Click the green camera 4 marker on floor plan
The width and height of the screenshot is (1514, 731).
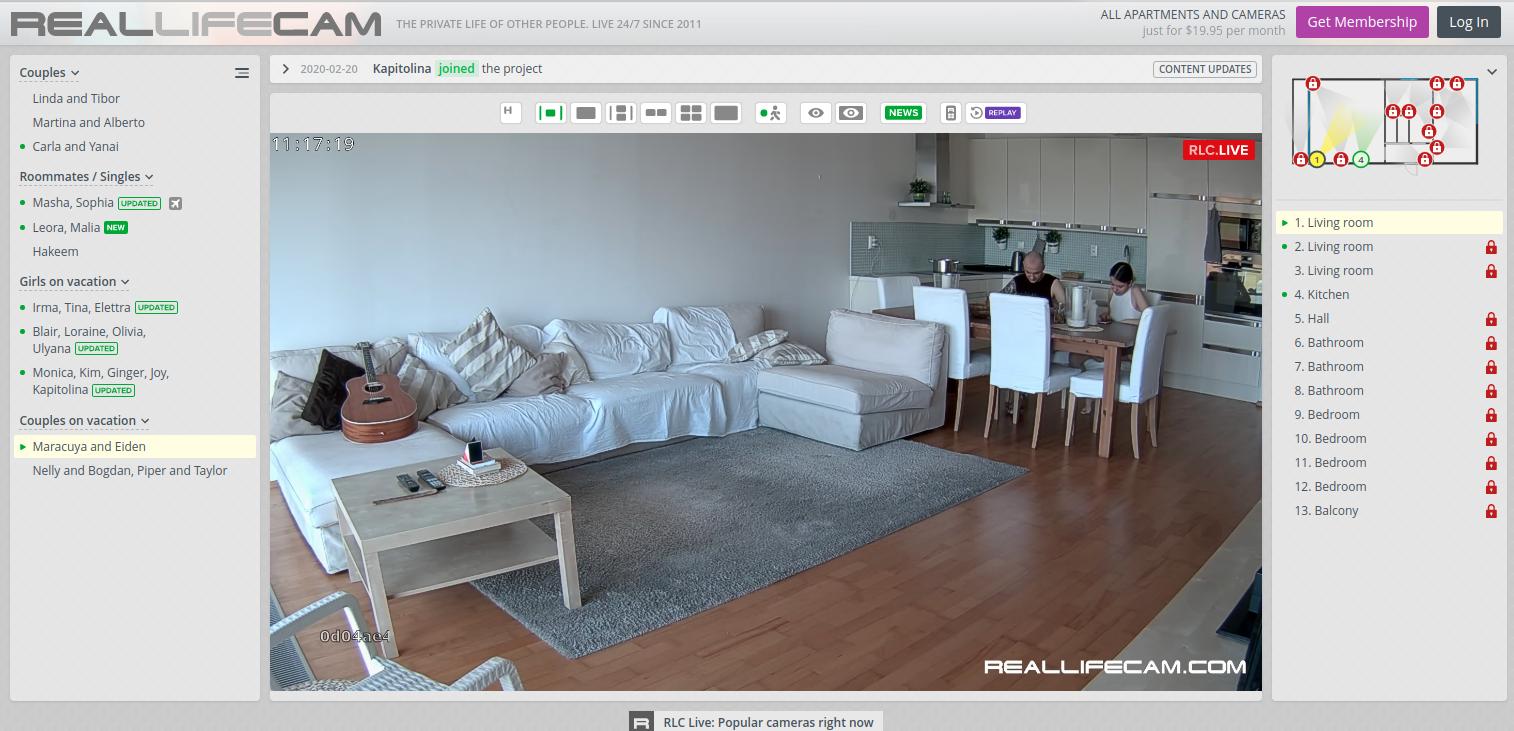pyautogui.click(x=1360, y=158)
